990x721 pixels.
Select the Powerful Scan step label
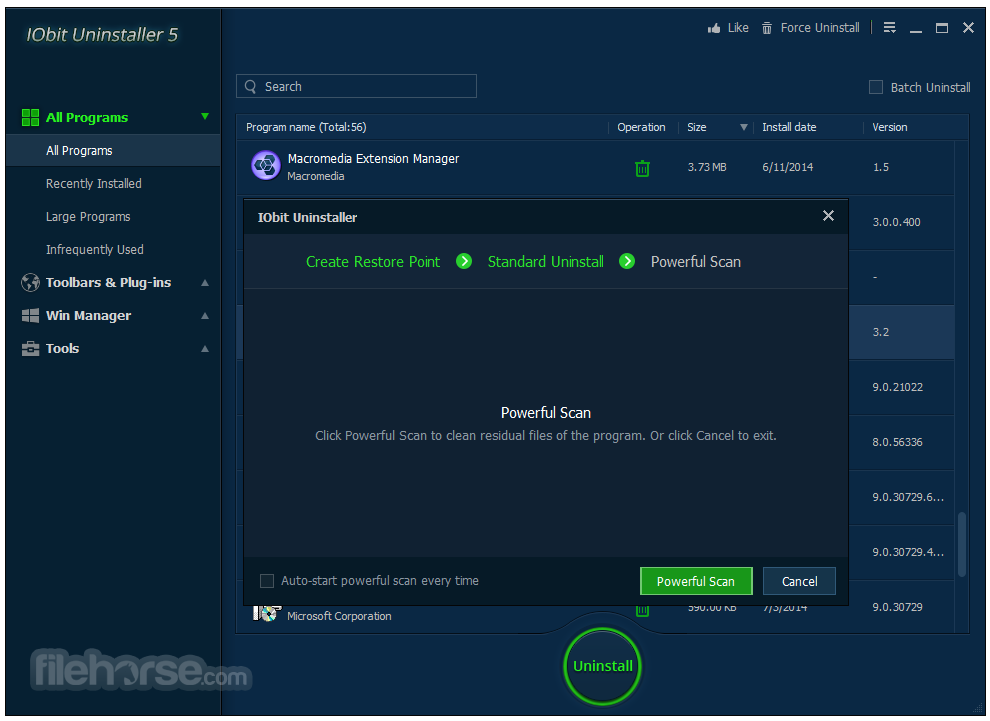coord(696,262)
